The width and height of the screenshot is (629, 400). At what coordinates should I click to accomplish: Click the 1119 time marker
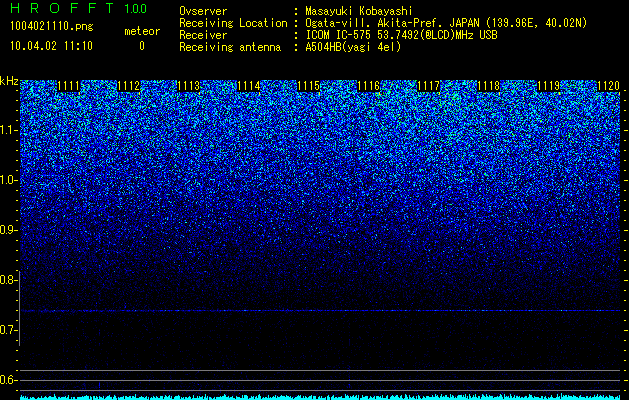click(548, 86)
